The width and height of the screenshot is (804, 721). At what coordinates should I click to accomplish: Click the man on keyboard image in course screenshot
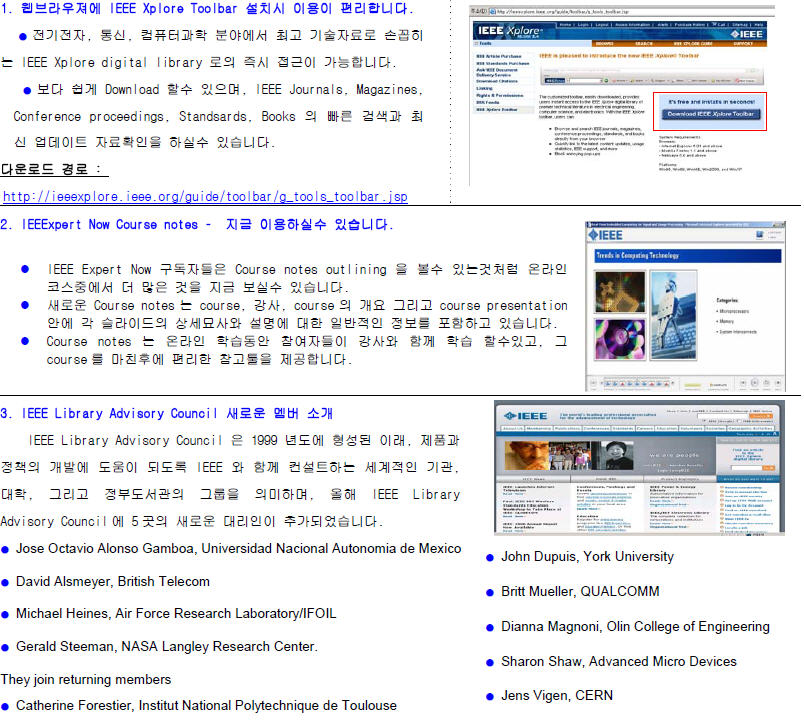click(674, 315)
